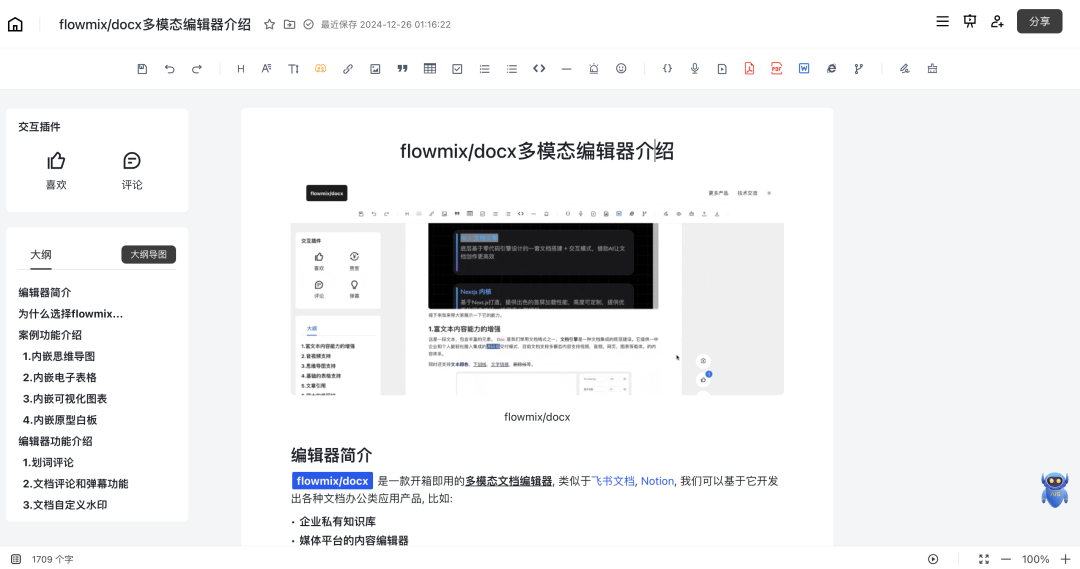Go to 为什么选择flowmix… outline entry
Screen dimensions: 1080x569
[x=70, y=314]
